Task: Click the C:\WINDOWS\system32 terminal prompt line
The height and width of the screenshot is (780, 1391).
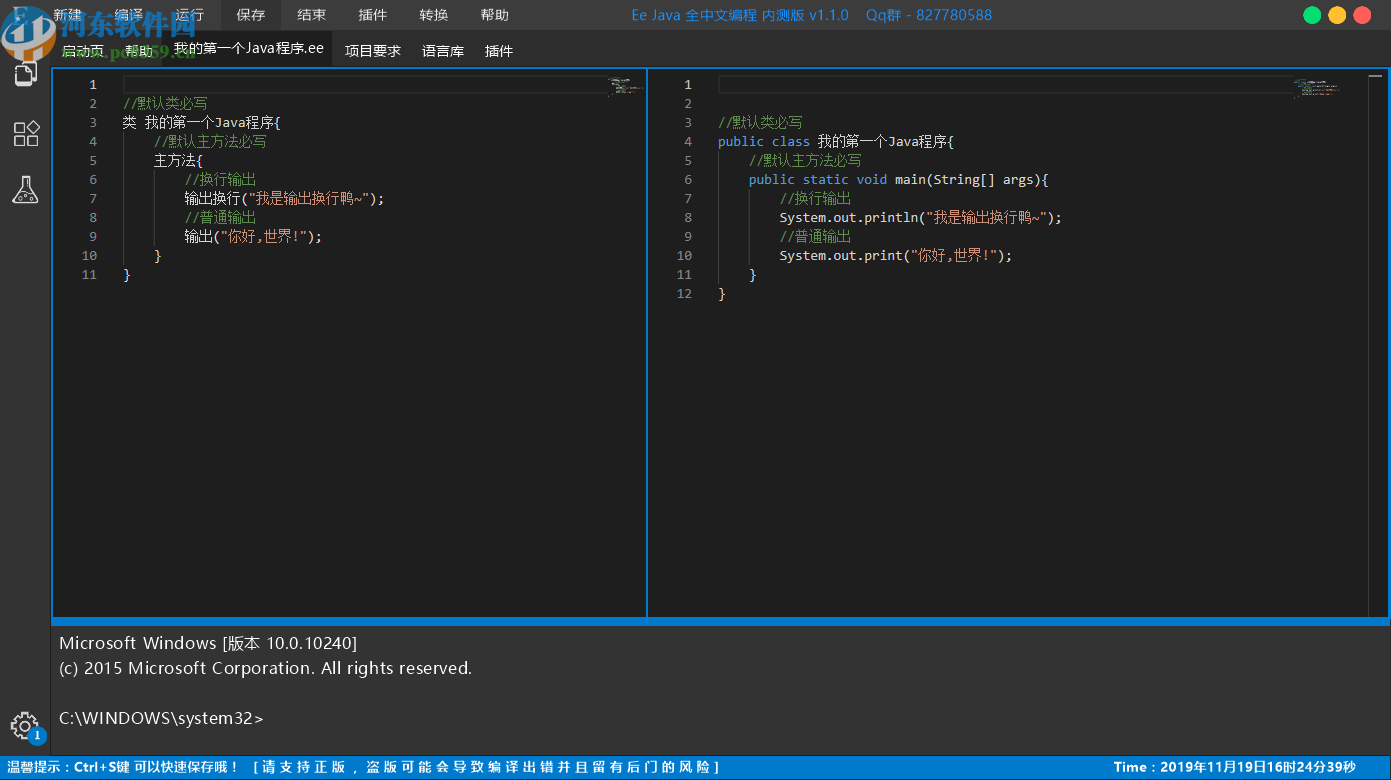Action: pyautogui.click(x=162, y=718)
